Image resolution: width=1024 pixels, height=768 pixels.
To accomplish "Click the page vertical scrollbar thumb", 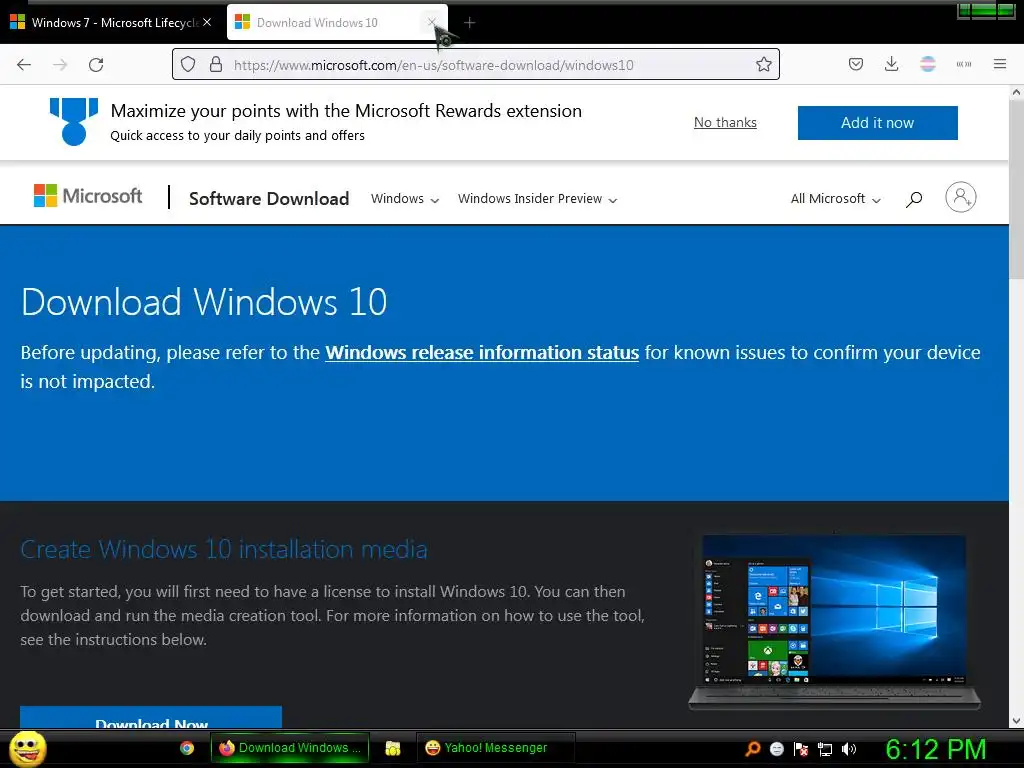I will click(1016, 189).
